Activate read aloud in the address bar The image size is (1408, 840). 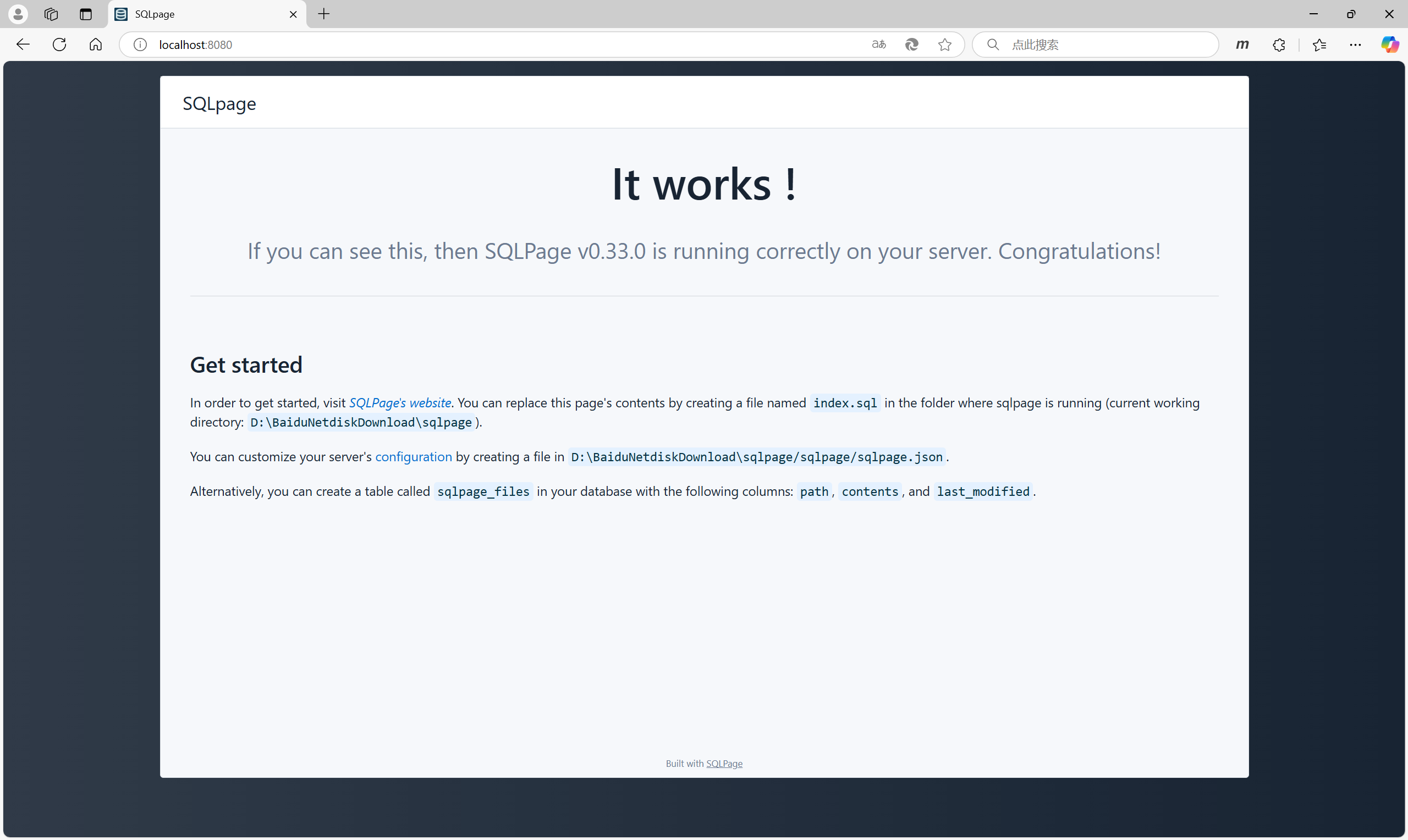[x=878, y=44]
